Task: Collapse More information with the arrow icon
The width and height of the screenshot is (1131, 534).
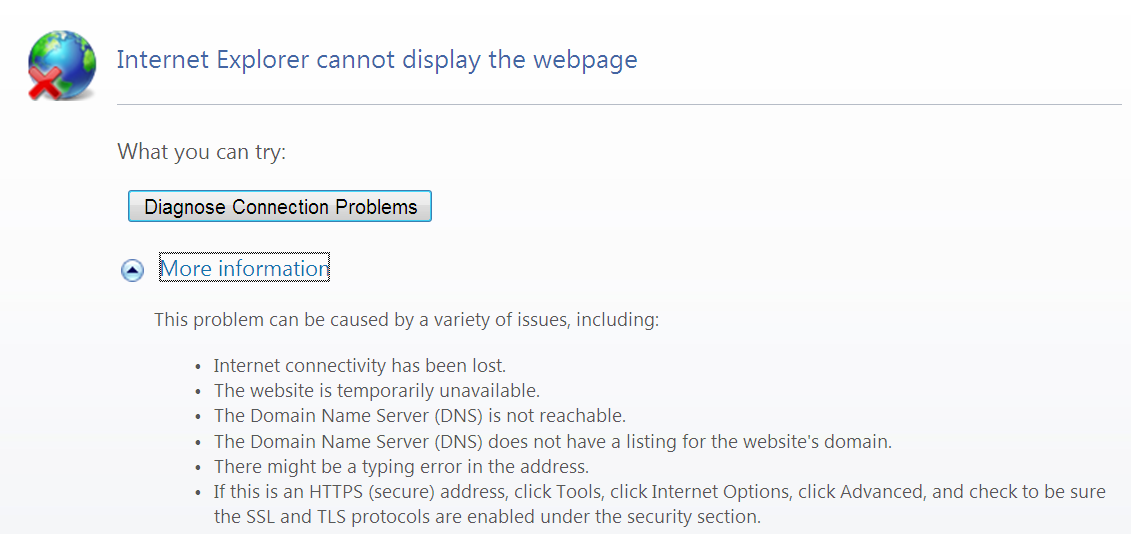Action: coord(132,271)
